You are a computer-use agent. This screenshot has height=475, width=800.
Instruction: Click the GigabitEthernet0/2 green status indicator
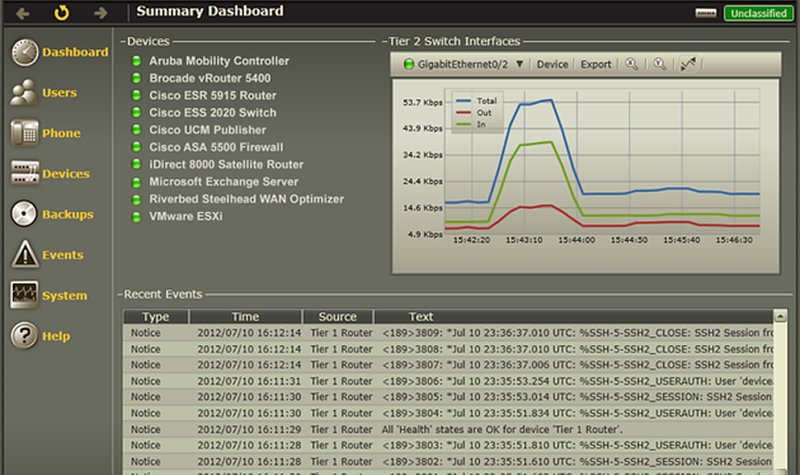point(409,64)
